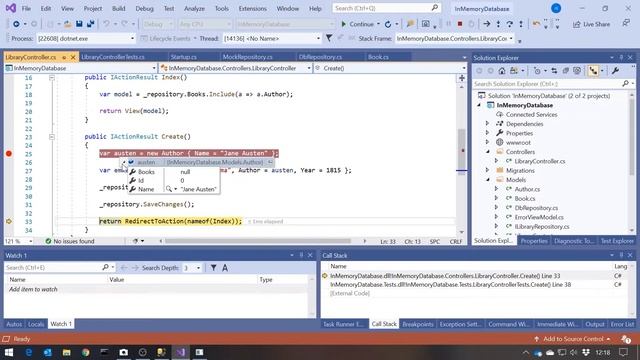Image resolution: width=640 pixels, height=360 pixels.
Task: Click the Visual Studio taskbar icon
Action: pos(180,352)
